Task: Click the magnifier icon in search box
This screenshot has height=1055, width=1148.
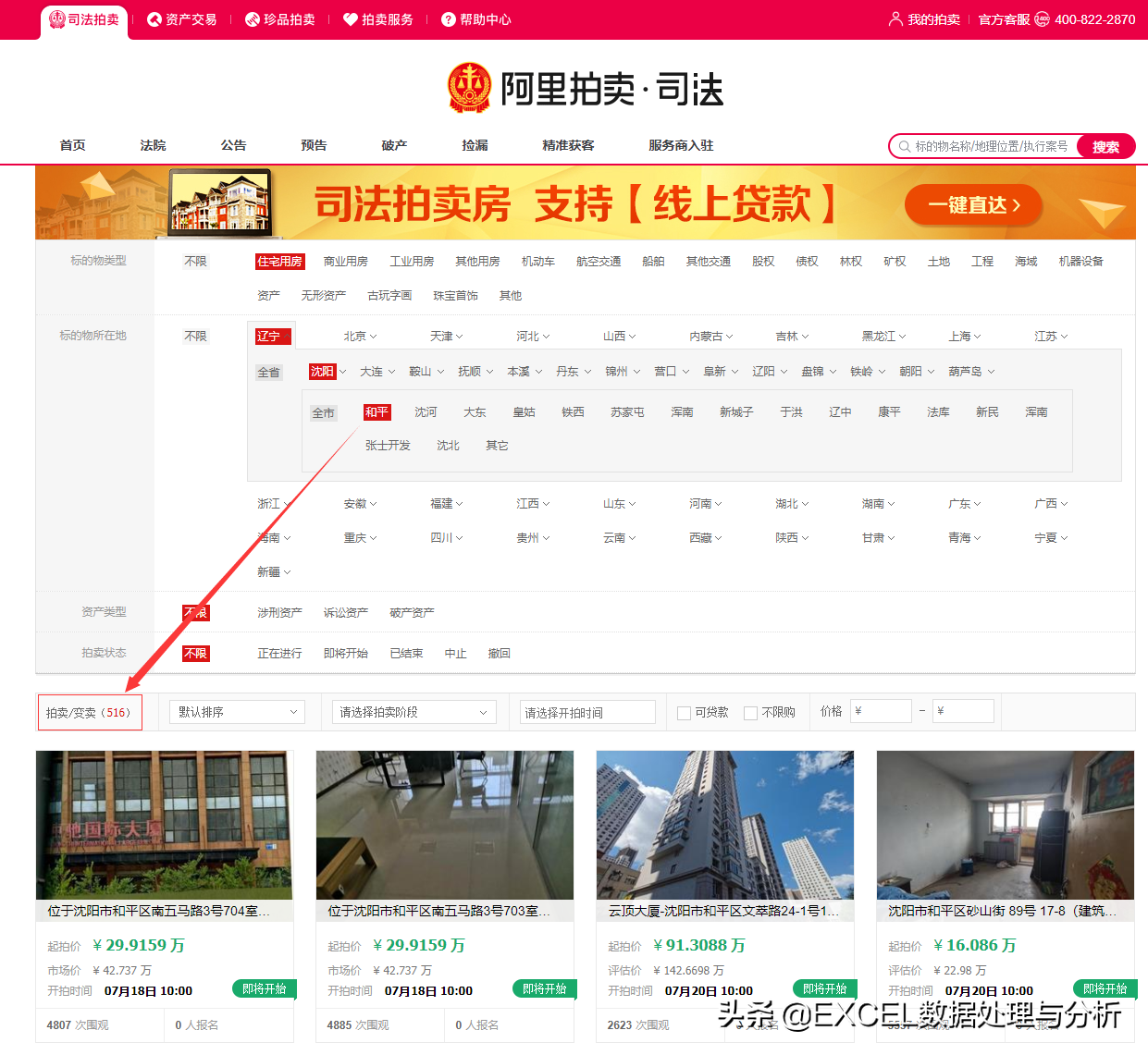Action: point(904,146)
